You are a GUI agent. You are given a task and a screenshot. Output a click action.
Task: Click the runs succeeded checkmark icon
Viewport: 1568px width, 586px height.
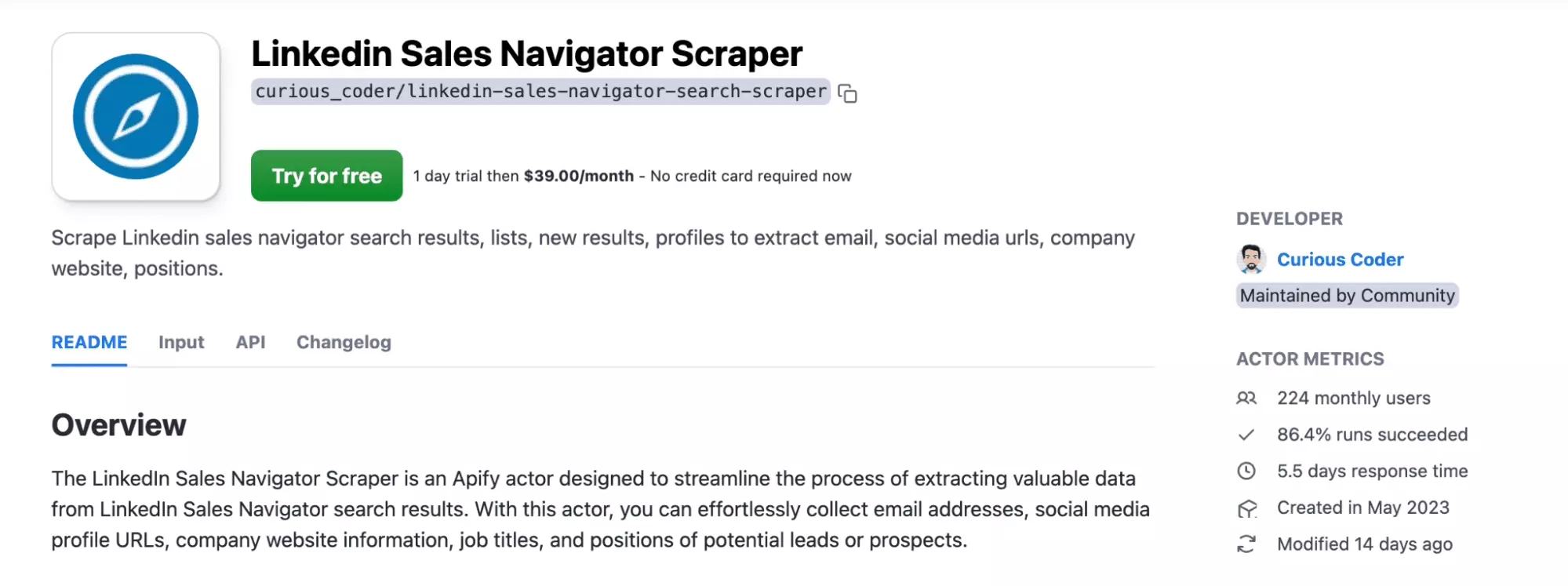pyautogui.click(x=1246, y=435)
